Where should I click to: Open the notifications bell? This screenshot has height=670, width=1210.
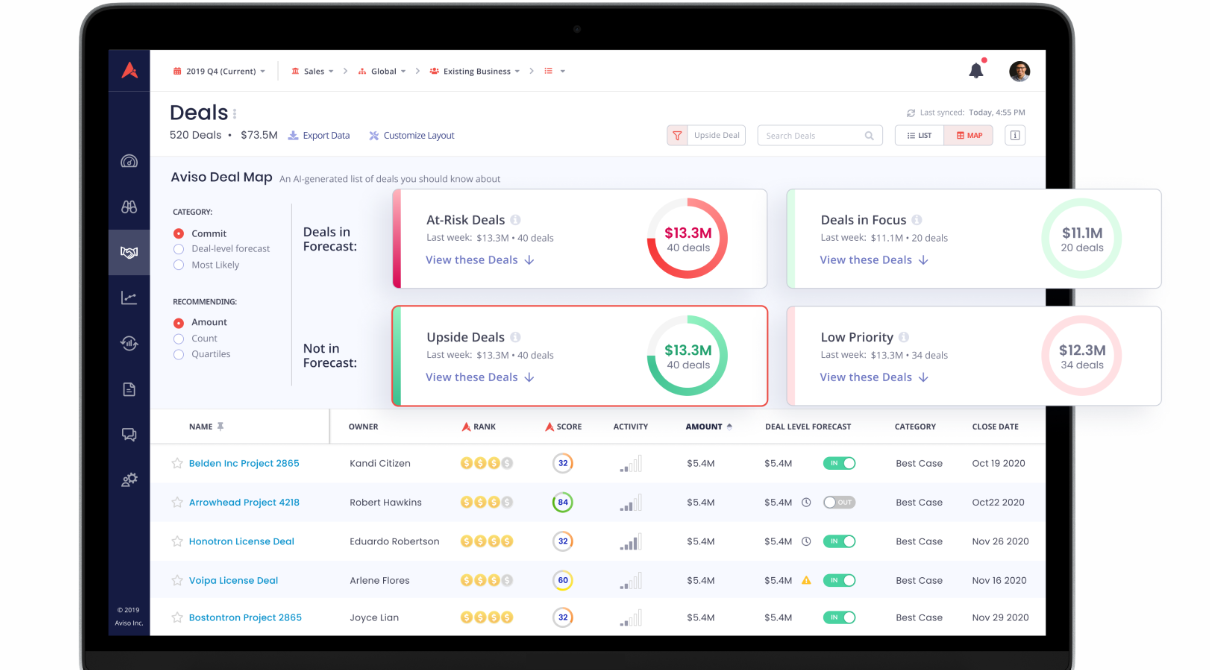tap(976, 70)
